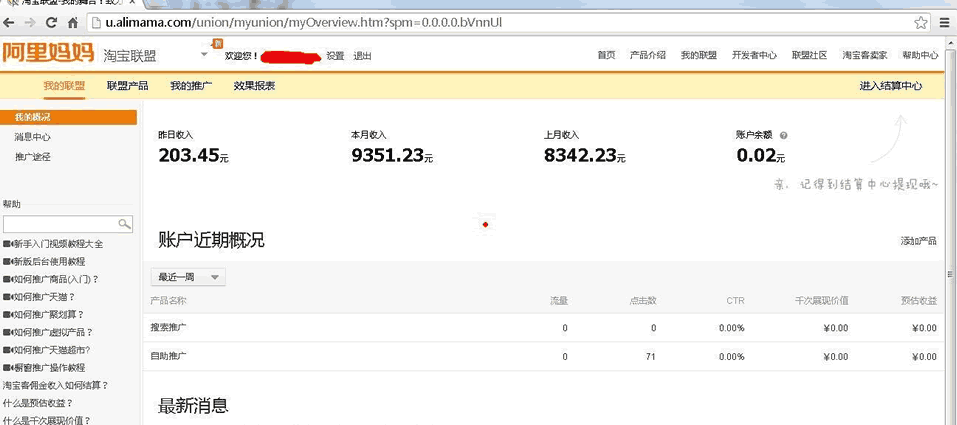Click the 千次展现价值 column header
This screenshot has height=425, width=957.
pyautogui.click(x=822, y=301)
